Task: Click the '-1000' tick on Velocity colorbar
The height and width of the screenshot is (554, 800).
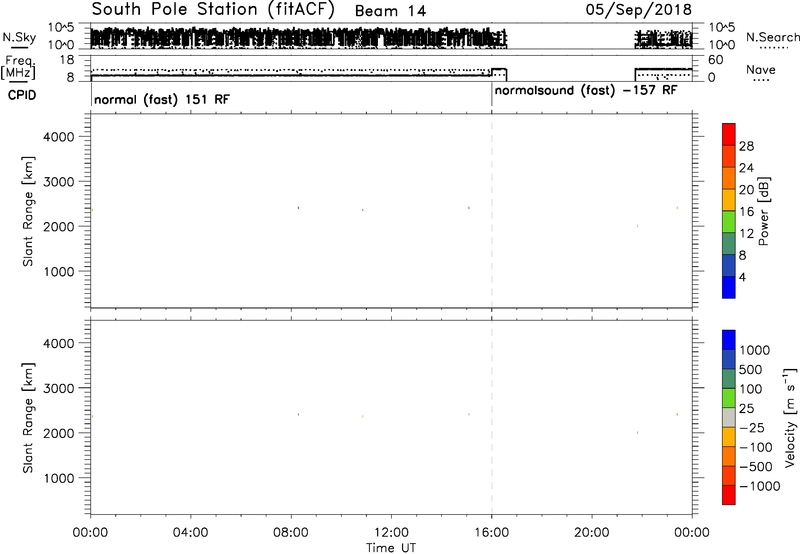Action: point(759,486)
